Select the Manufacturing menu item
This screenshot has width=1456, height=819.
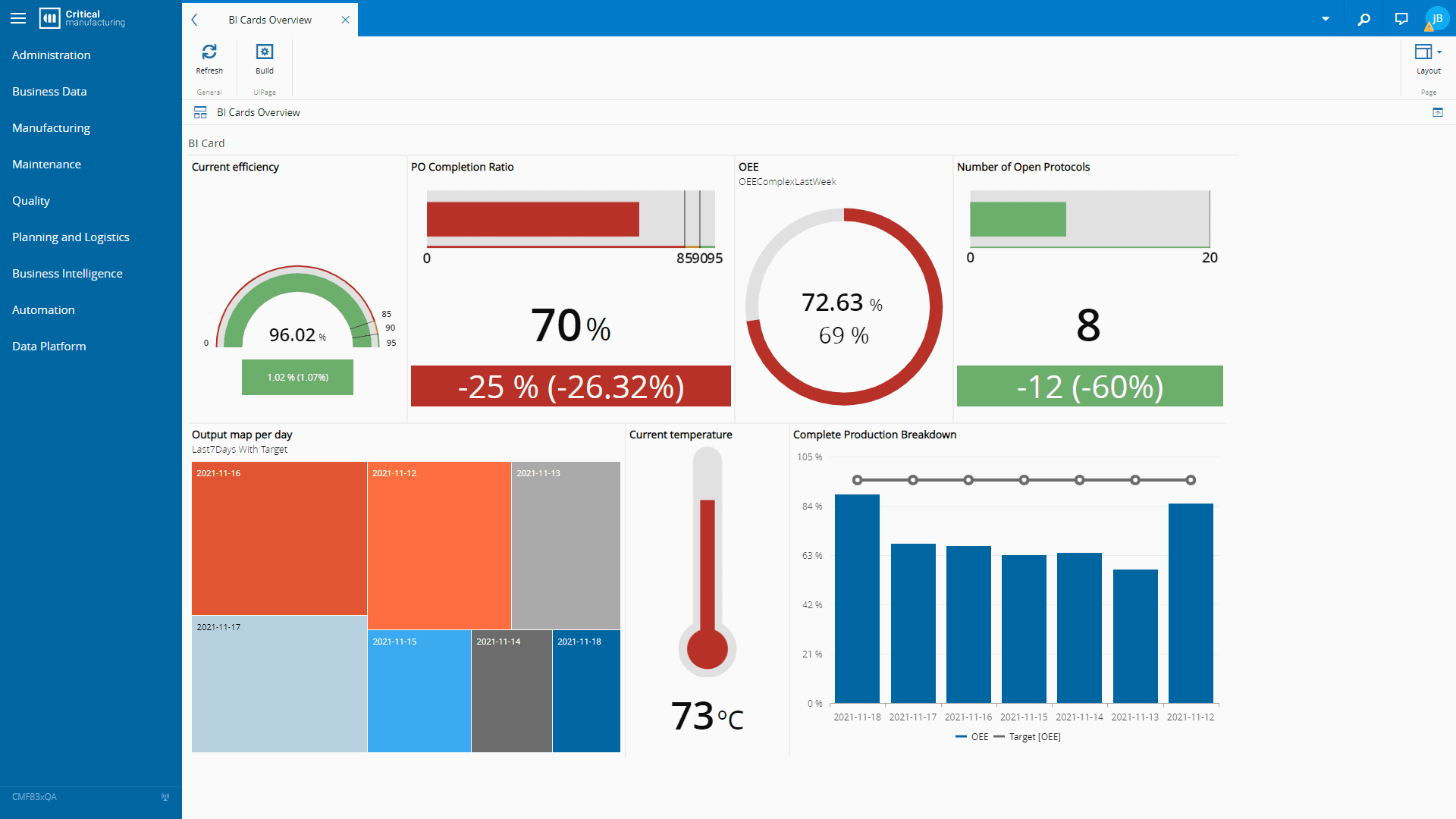click(x=51, y=128)
